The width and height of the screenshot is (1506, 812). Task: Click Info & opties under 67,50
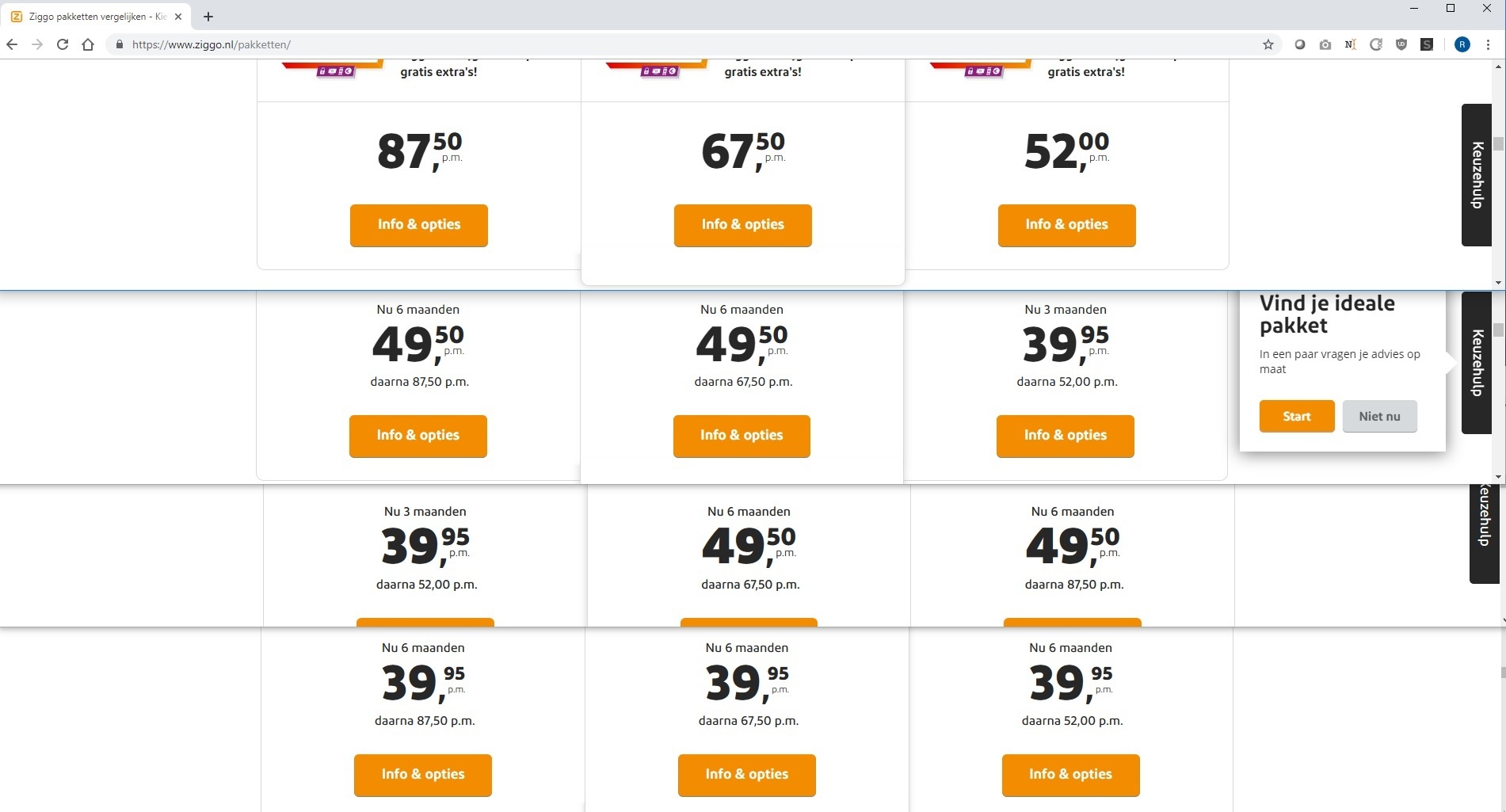(x=742, y=225)
